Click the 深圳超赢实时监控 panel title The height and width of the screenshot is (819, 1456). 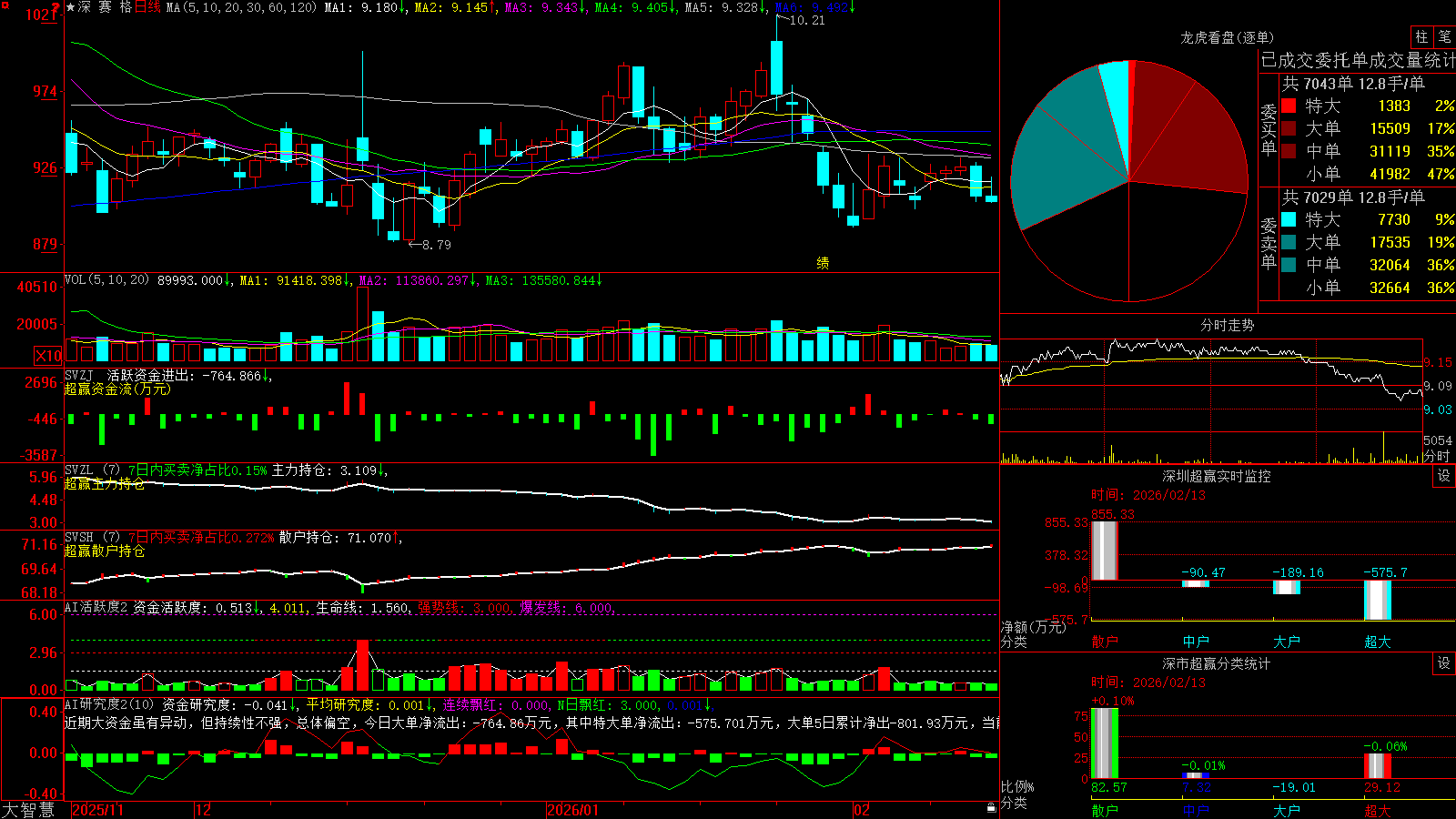pyautogui.click(x=1216, y=477)
